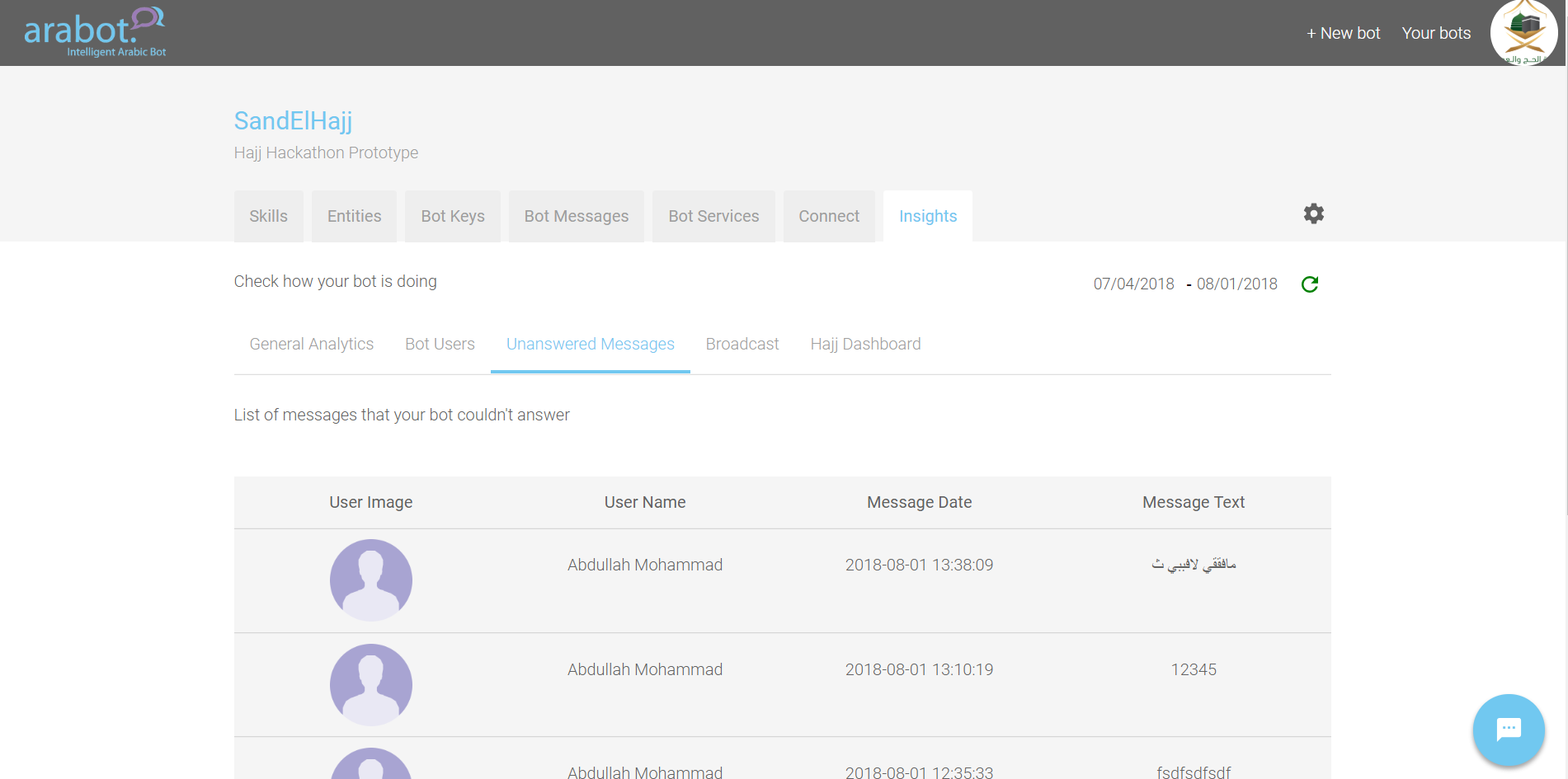1568x779 pixels.
Task: Open the Bot Keys tab
Action: [453, 216]
